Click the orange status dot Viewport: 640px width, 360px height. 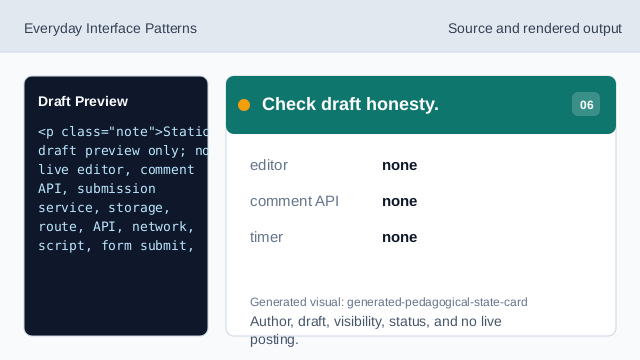(244, 105)
